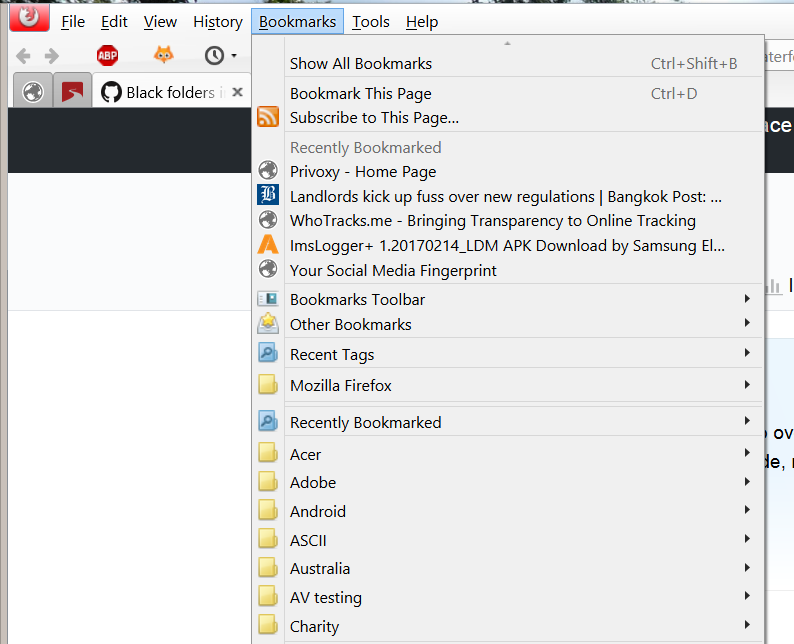Open the Charity bookmarks folder
Viewport: 794px width, 644px height.
[509, 626]
